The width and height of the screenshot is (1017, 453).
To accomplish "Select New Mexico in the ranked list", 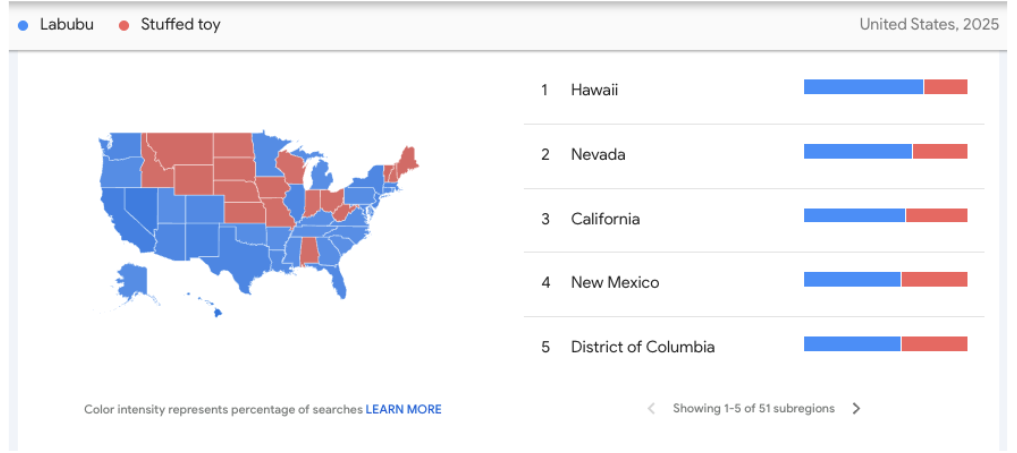I will coord(615,283).
